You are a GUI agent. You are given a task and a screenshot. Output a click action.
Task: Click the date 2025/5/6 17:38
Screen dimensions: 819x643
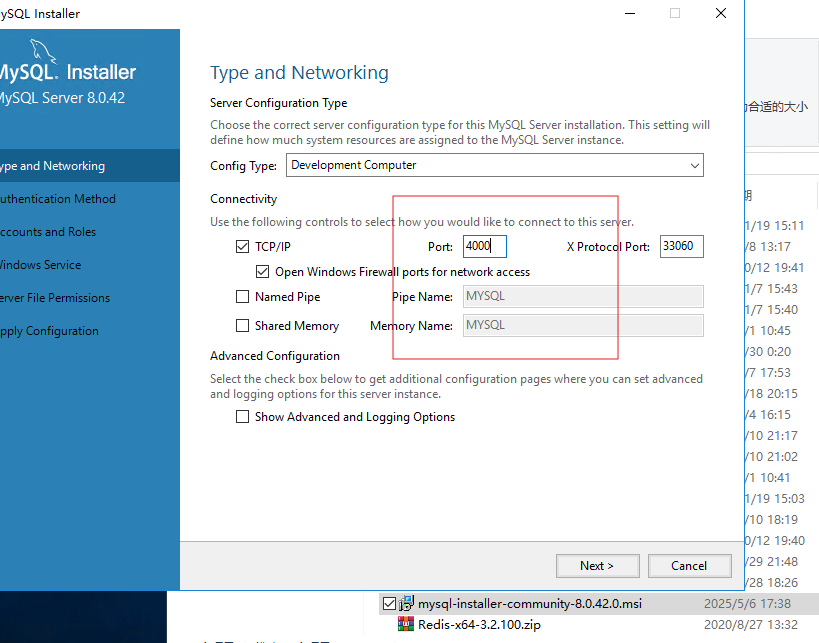(x=747, y=604)
